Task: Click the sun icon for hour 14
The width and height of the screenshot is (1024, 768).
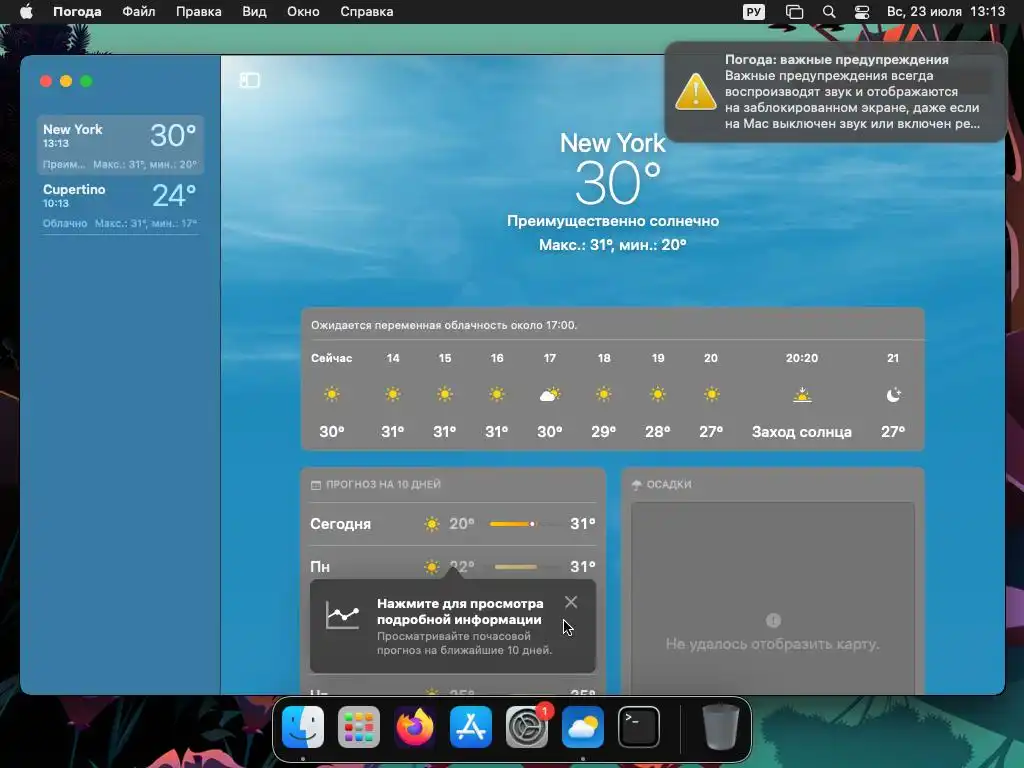Action: tap(392, 394)
